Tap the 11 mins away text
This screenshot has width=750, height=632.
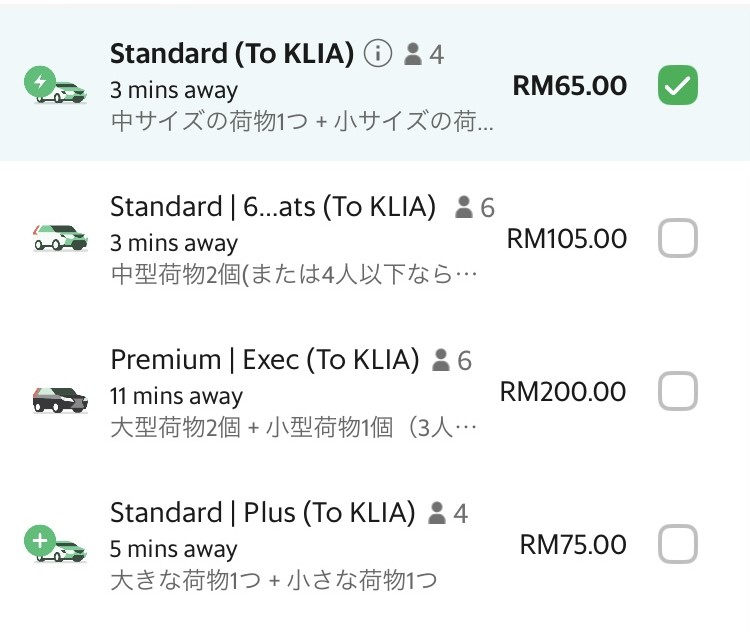[176, 397]
